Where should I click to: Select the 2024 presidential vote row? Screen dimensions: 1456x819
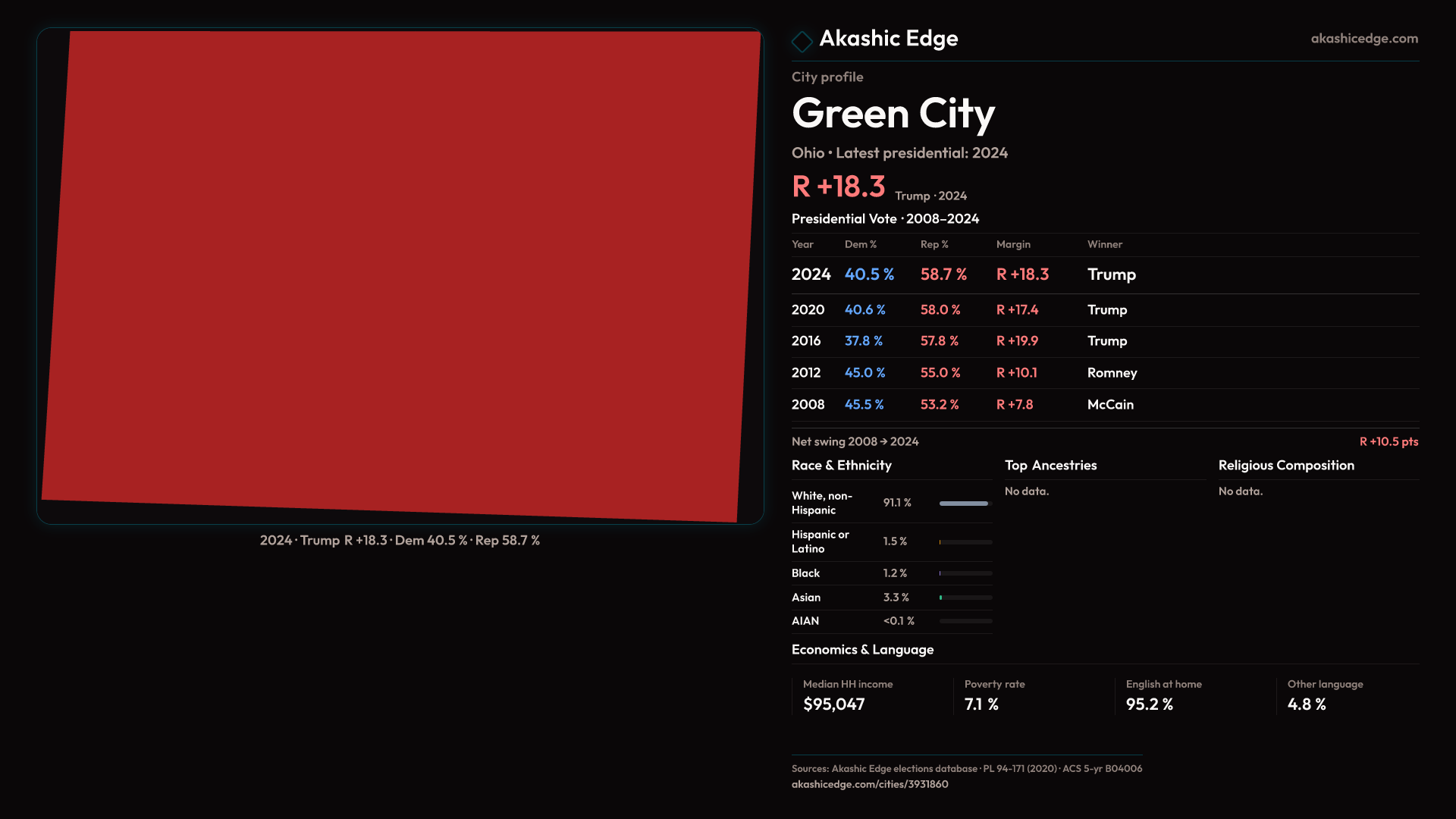(x=1104, y=275)
